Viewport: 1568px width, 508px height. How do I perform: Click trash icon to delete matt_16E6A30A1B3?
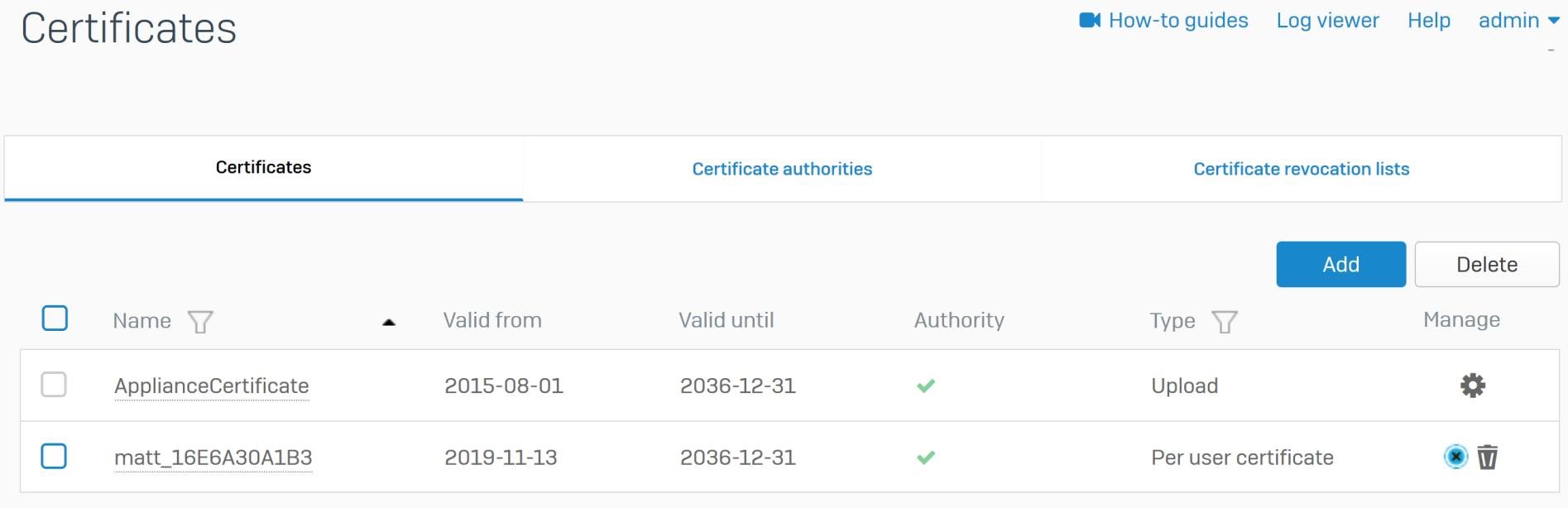[x=1488, y=457]
